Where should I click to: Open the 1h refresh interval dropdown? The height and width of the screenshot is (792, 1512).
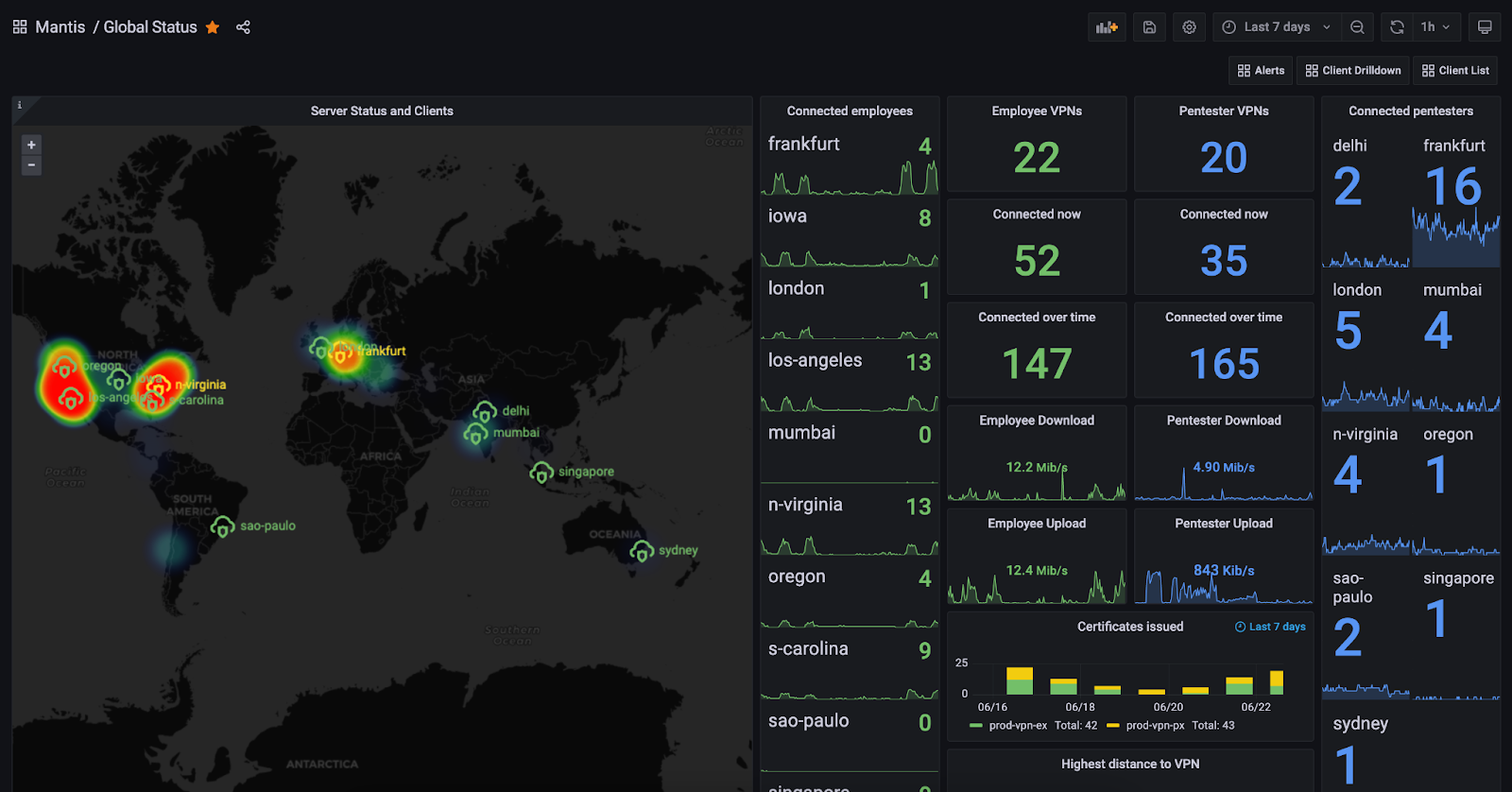point(1435,27)
